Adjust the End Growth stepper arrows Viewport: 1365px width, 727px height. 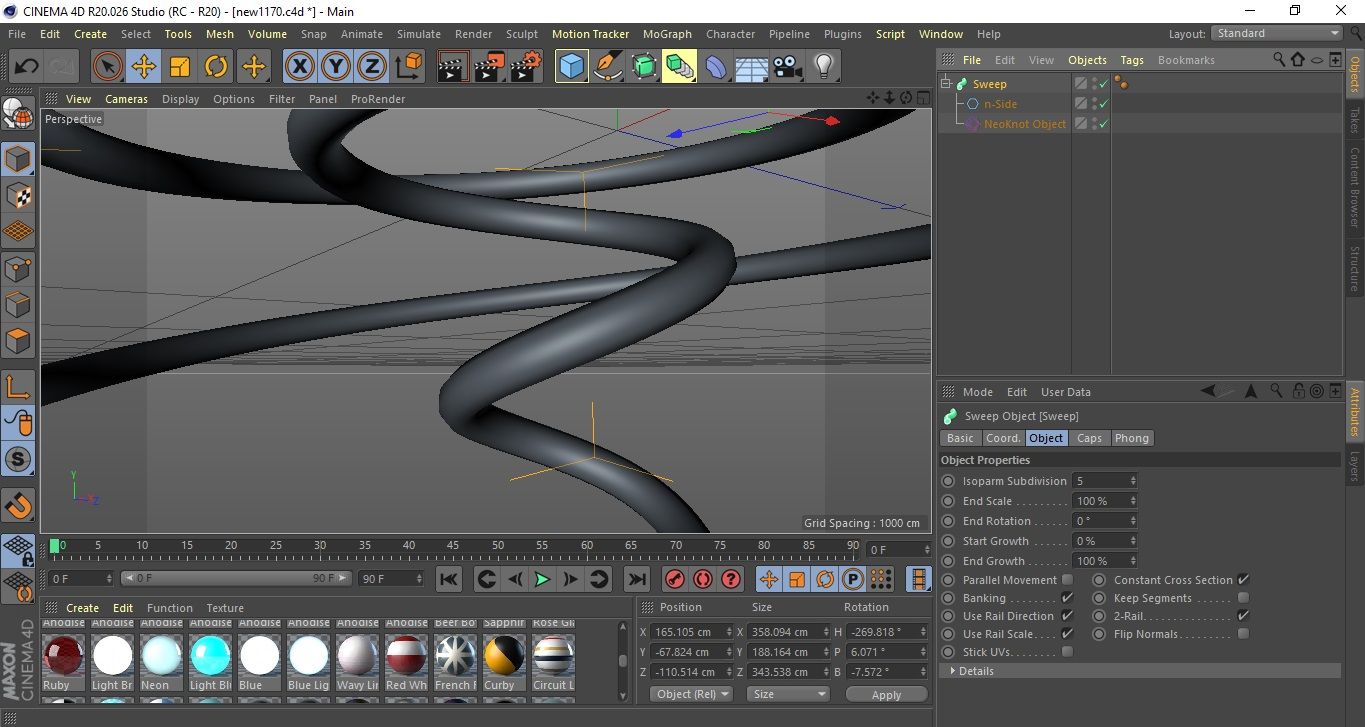coord(1133,561)
